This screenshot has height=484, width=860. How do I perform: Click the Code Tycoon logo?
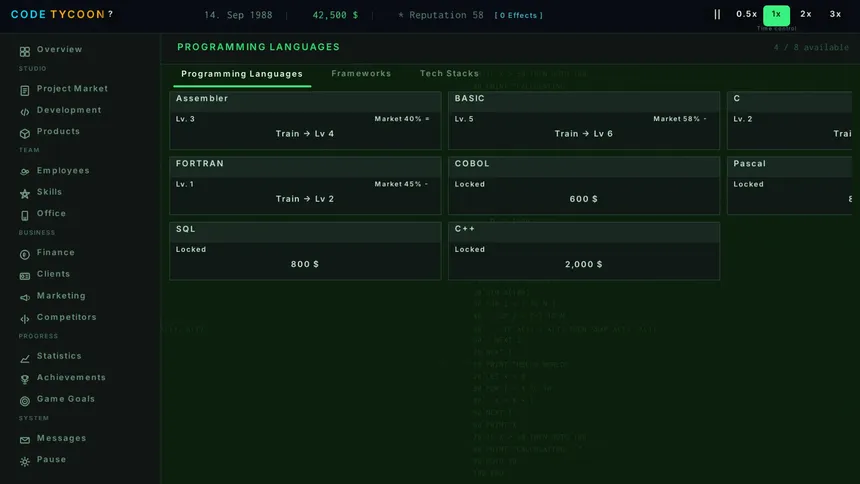tap(58, 14)
